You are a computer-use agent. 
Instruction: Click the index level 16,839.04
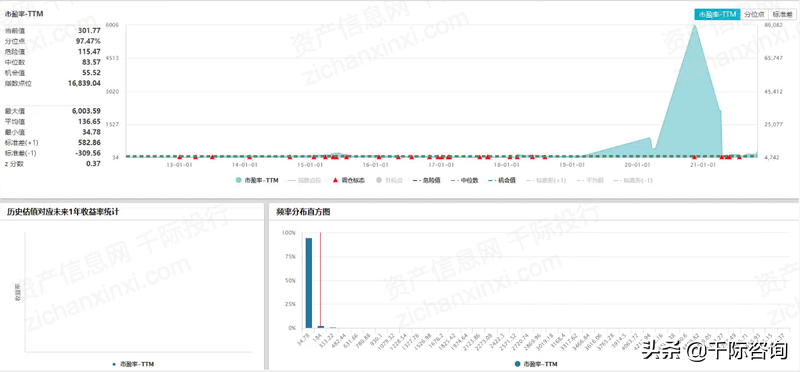click(x=84, y=83)
